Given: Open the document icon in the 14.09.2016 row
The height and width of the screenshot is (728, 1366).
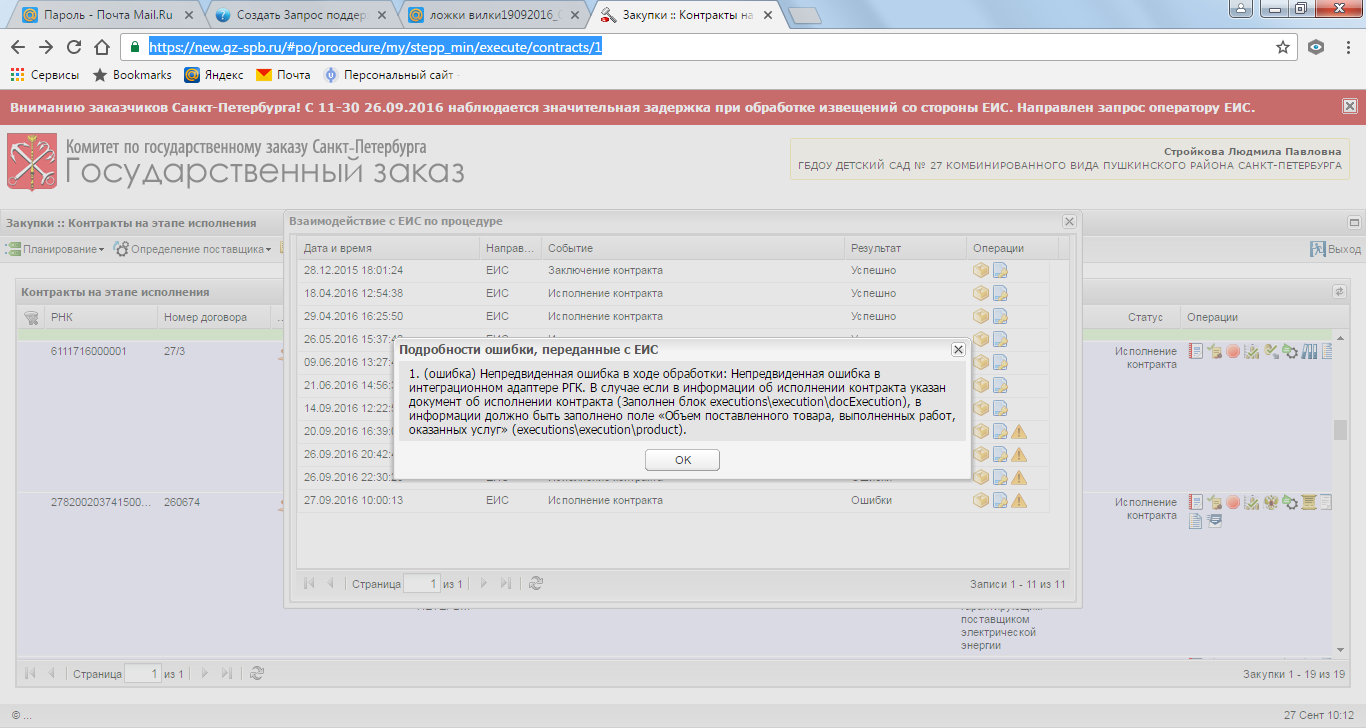Looking at the screenshot, I should (1000, 408).
